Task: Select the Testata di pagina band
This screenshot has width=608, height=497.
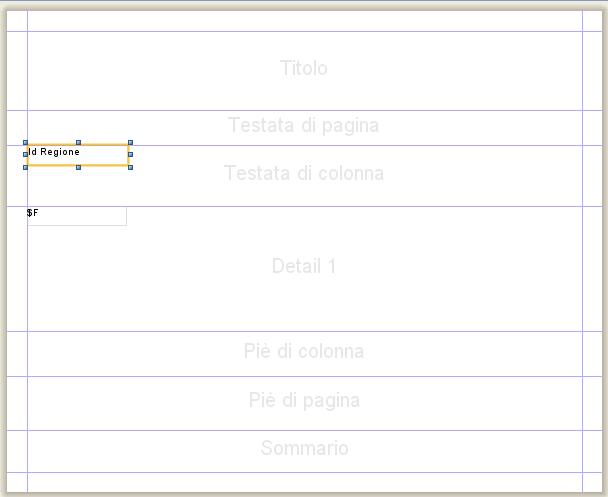Action: [x=305, y=128]
